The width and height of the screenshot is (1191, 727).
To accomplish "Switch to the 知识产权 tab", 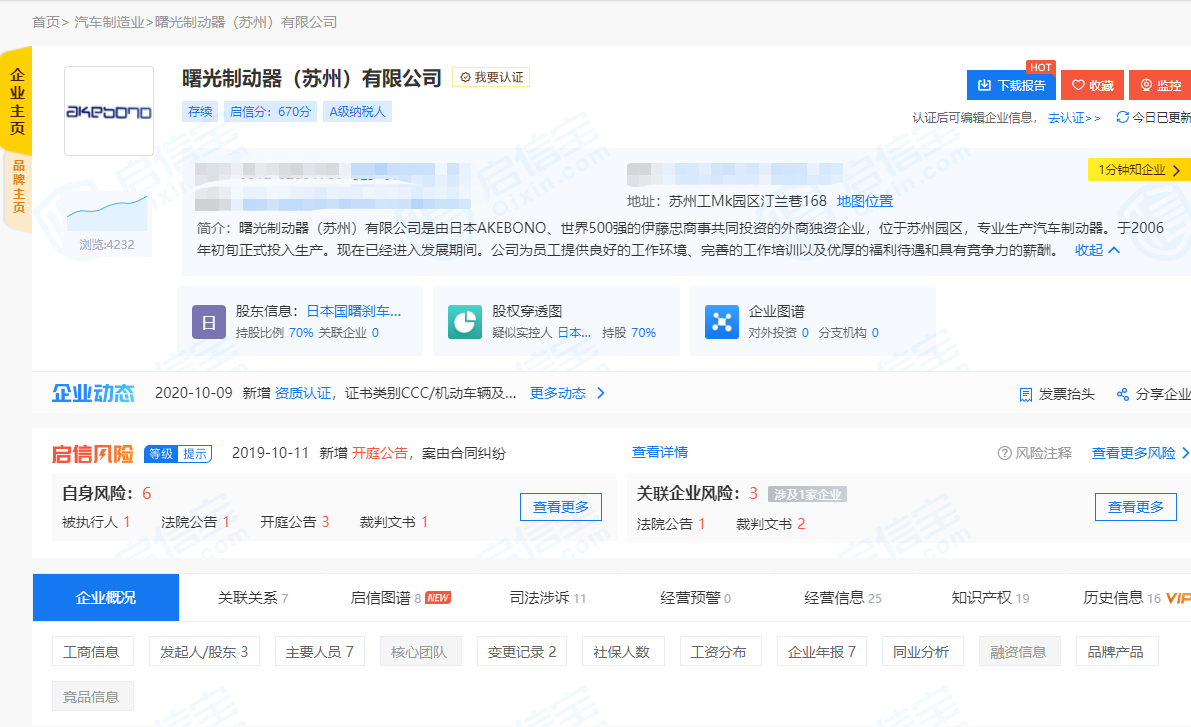I will [990, 598].
